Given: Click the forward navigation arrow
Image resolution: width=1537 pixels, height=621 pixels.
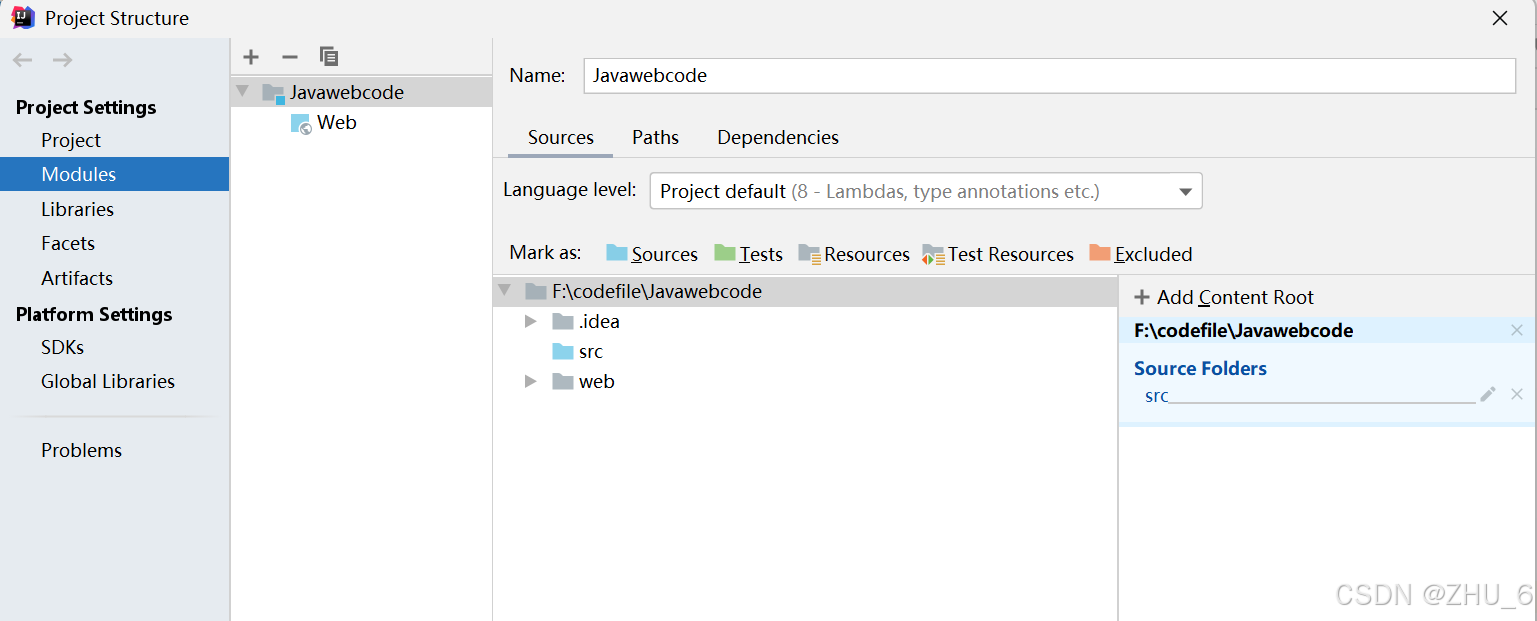Looking at the screenshot, I should (63, 60).
